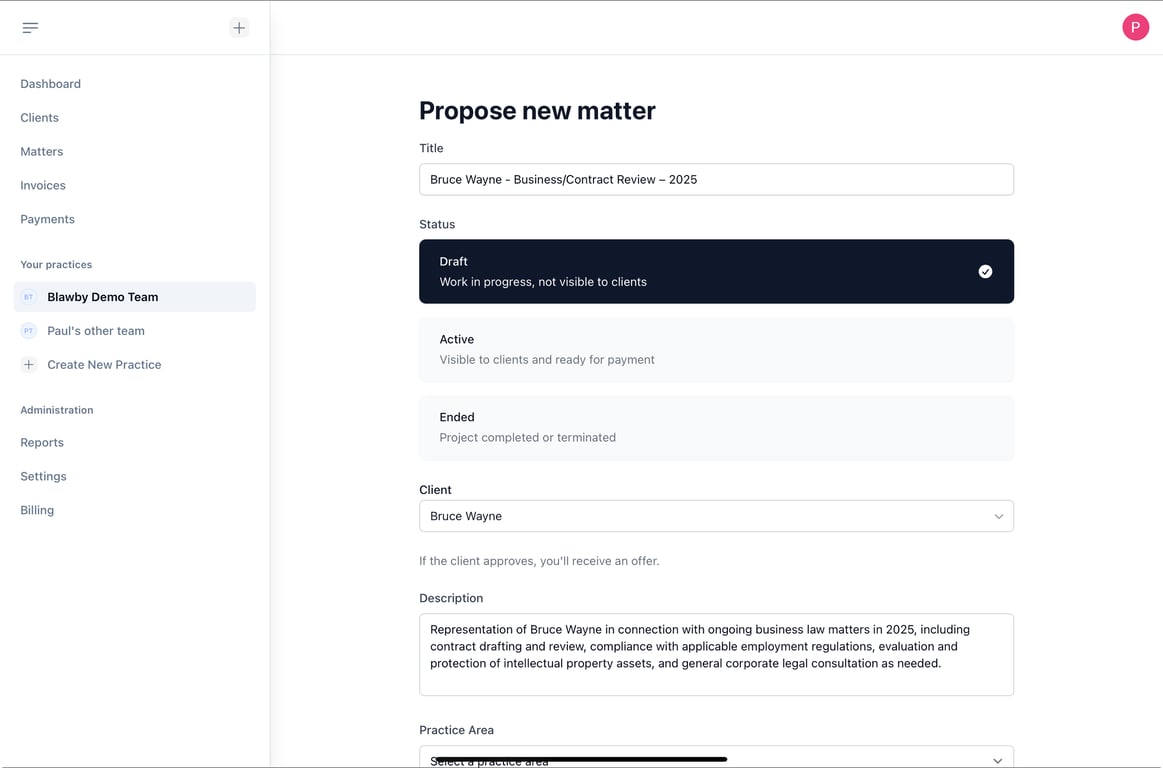Screen dimensions: 1163x768
Task: Open the Client dropdown showing Bruce Wayne
Action: [x=700, y=516]
